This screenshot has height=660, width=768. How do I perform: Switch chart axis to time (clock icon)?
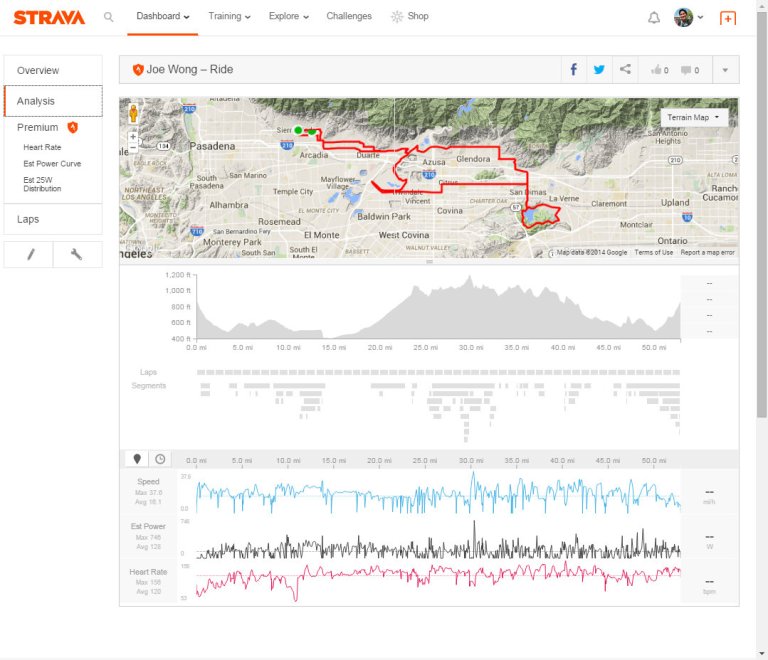[160, 459]
